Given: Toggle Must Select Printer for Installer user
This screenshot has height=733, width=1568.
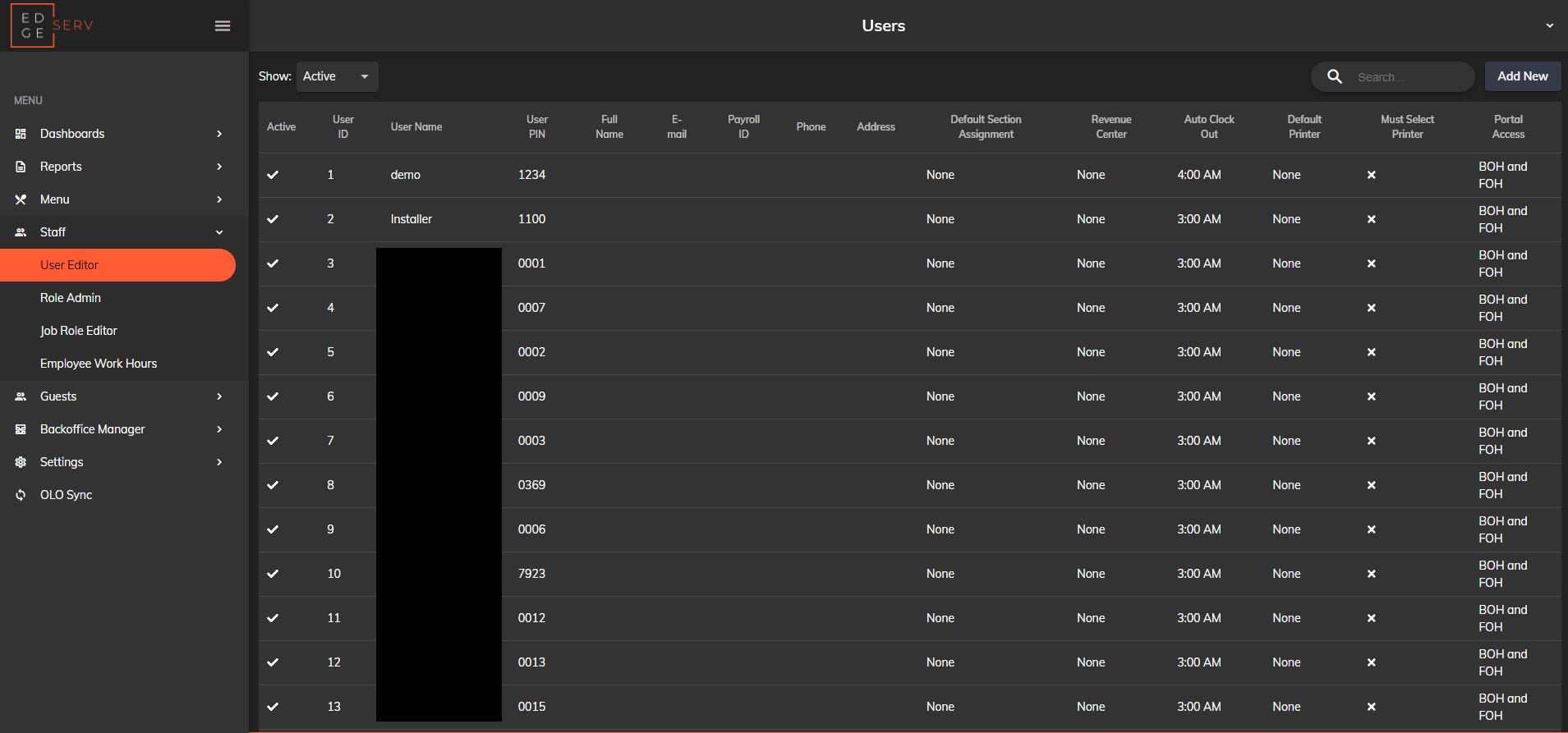Looking at the screenshot, I should point(1371,219).
